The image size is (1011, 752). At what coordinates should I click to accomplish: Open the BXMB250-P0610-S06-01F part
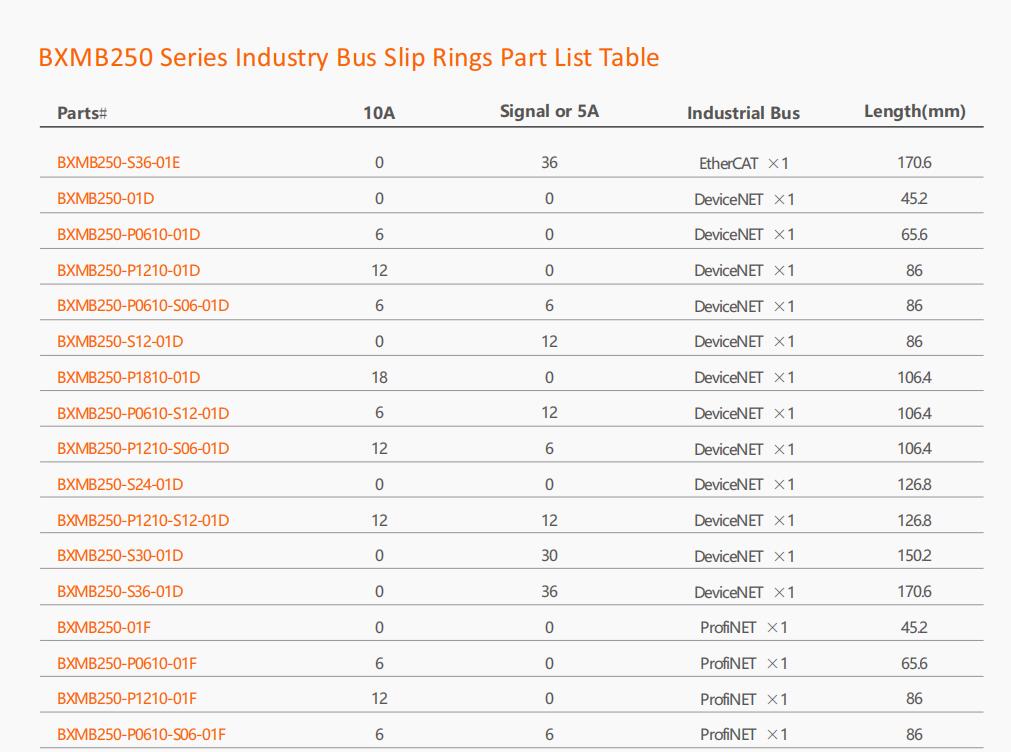[x=141, y=735]
